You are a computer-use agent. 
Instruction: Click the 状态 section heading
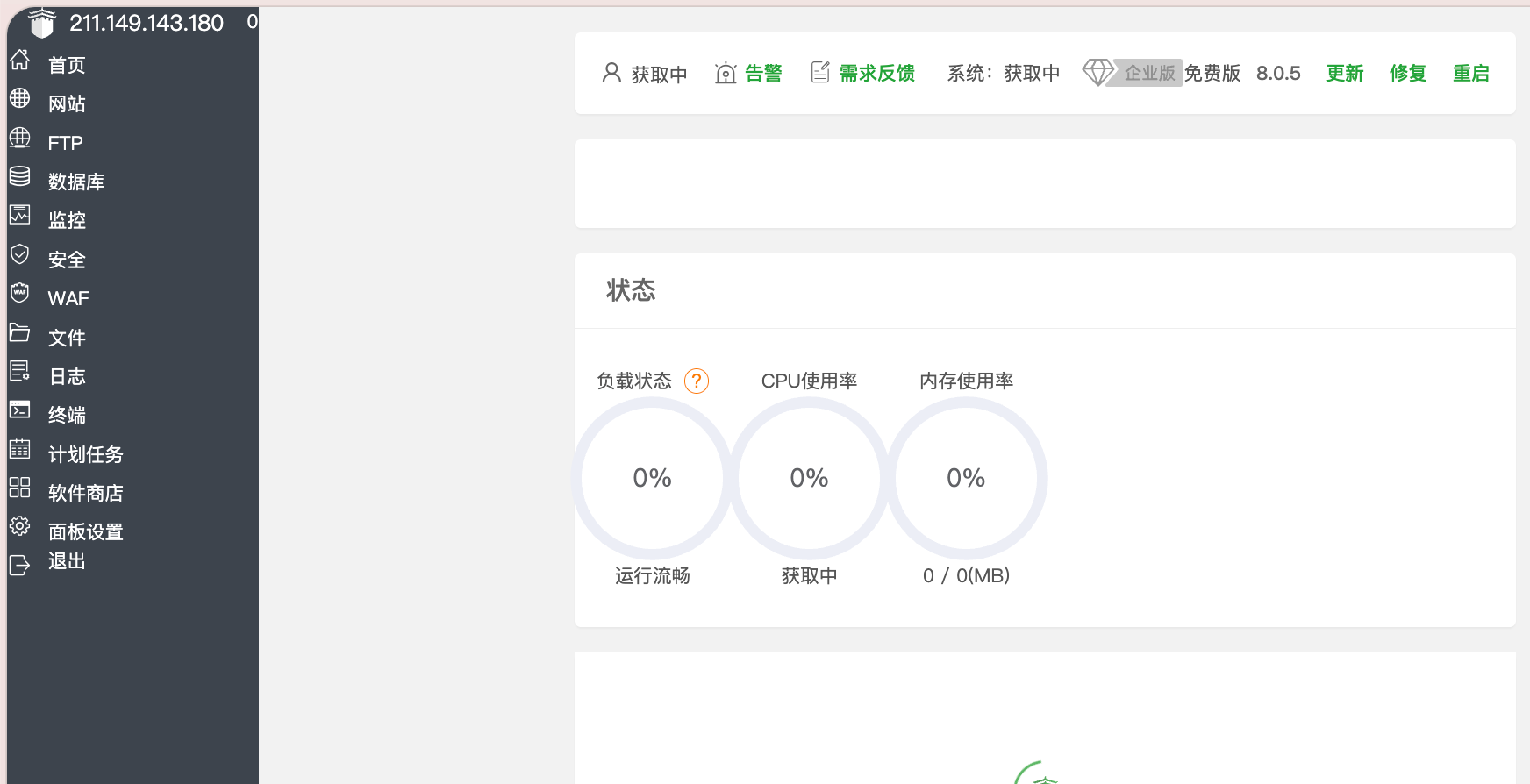(x=631, y=290)
